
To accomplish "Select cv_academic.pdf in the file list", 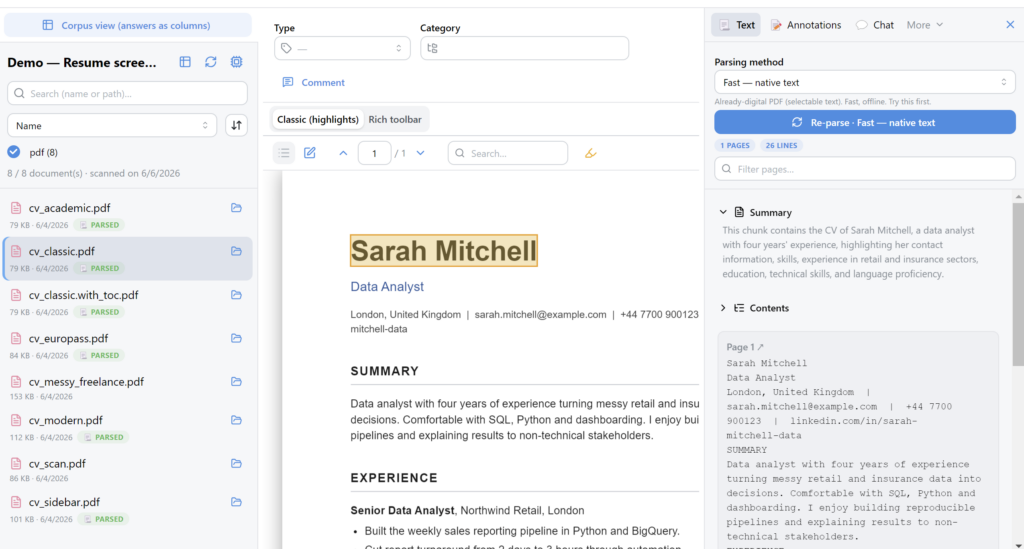I will (x=127, y=215).
